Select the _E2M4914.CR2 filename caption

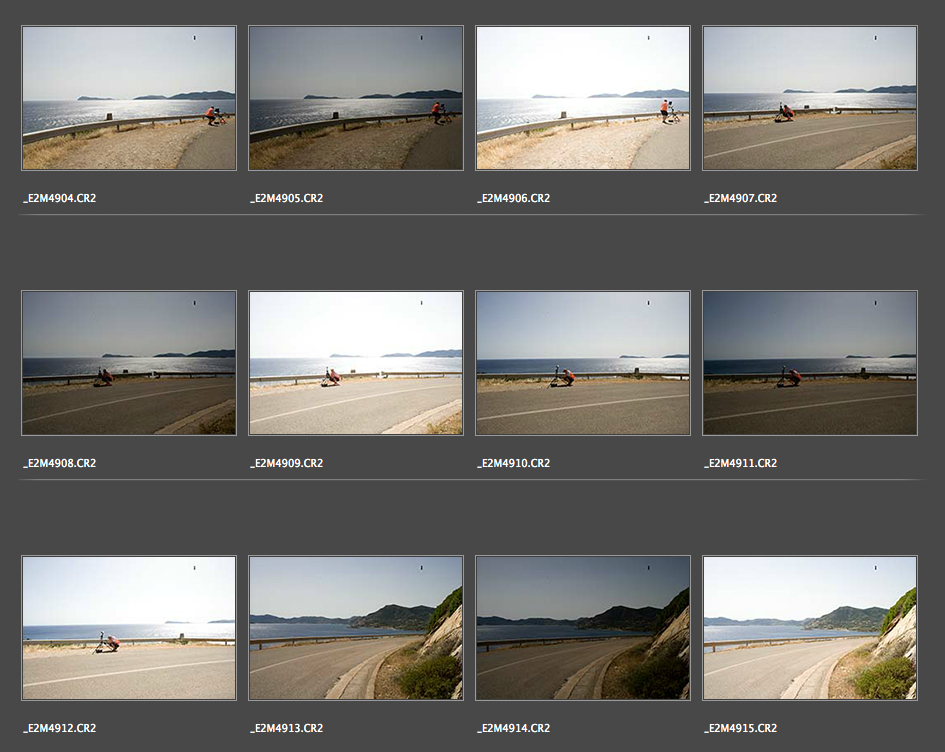(514, 728)
